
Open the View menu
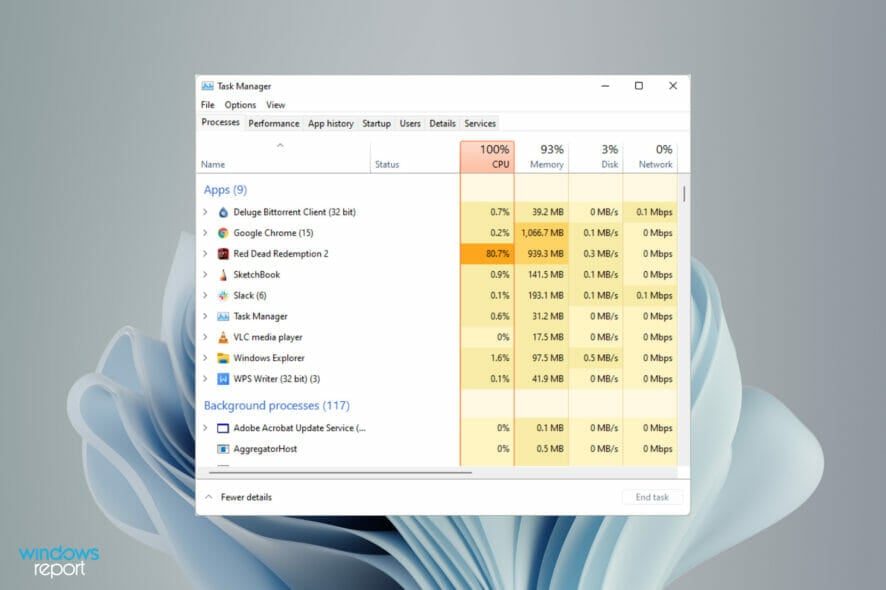[x=276, y=105]
